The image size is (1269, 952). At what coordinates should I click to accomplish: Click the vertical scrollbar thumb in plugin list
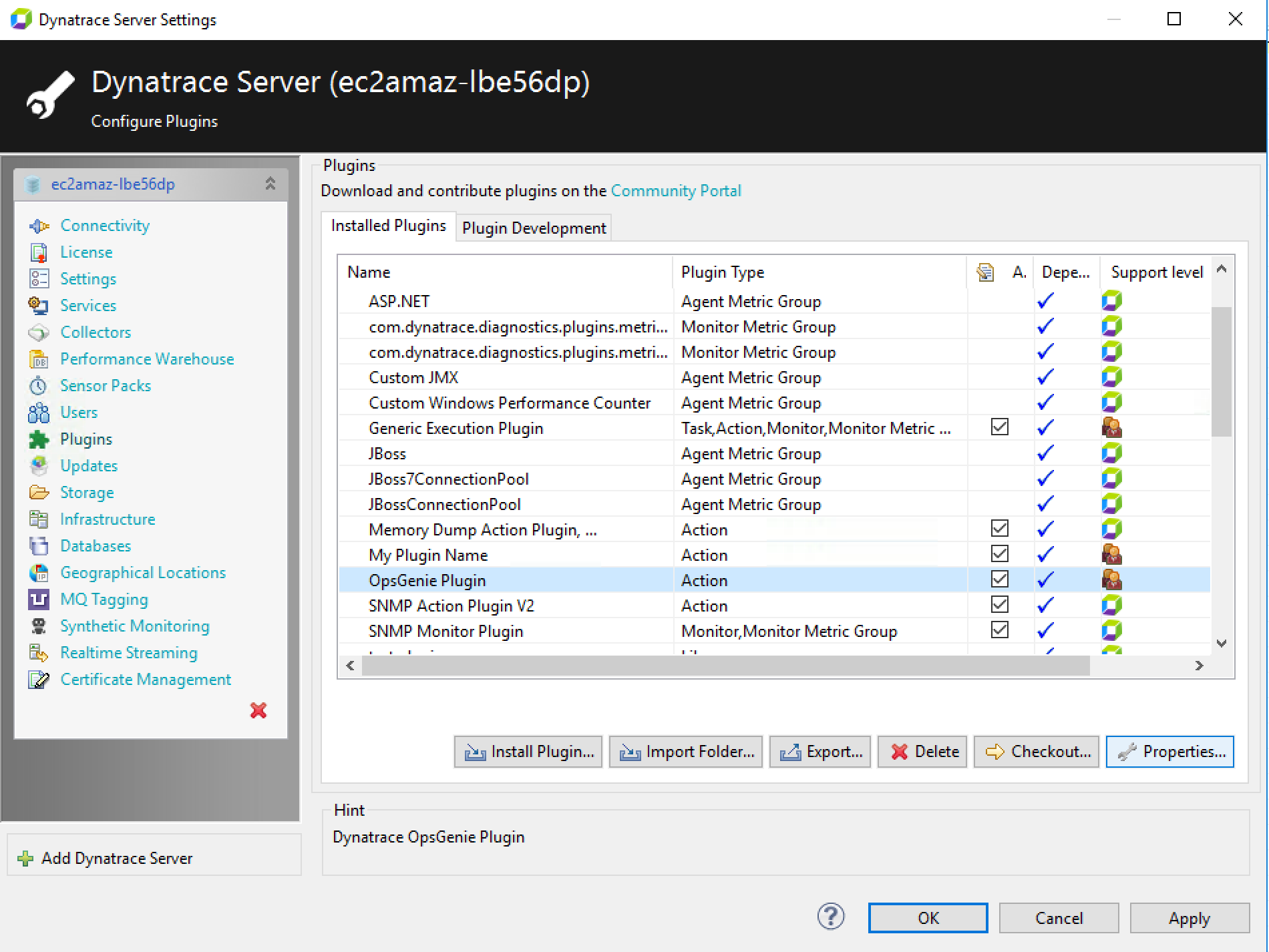(x=1222, y=372)
